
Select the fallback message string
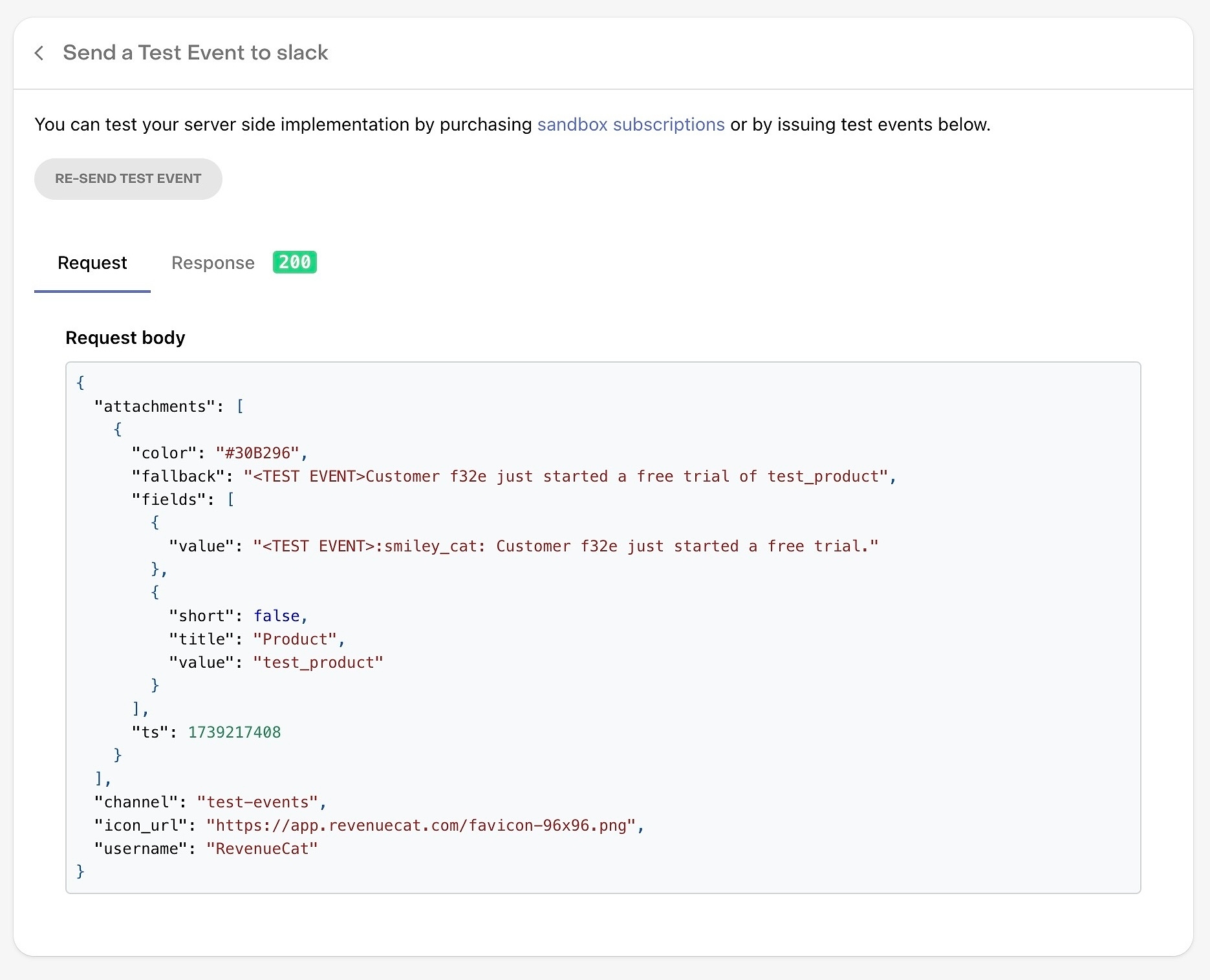(565, 476)
